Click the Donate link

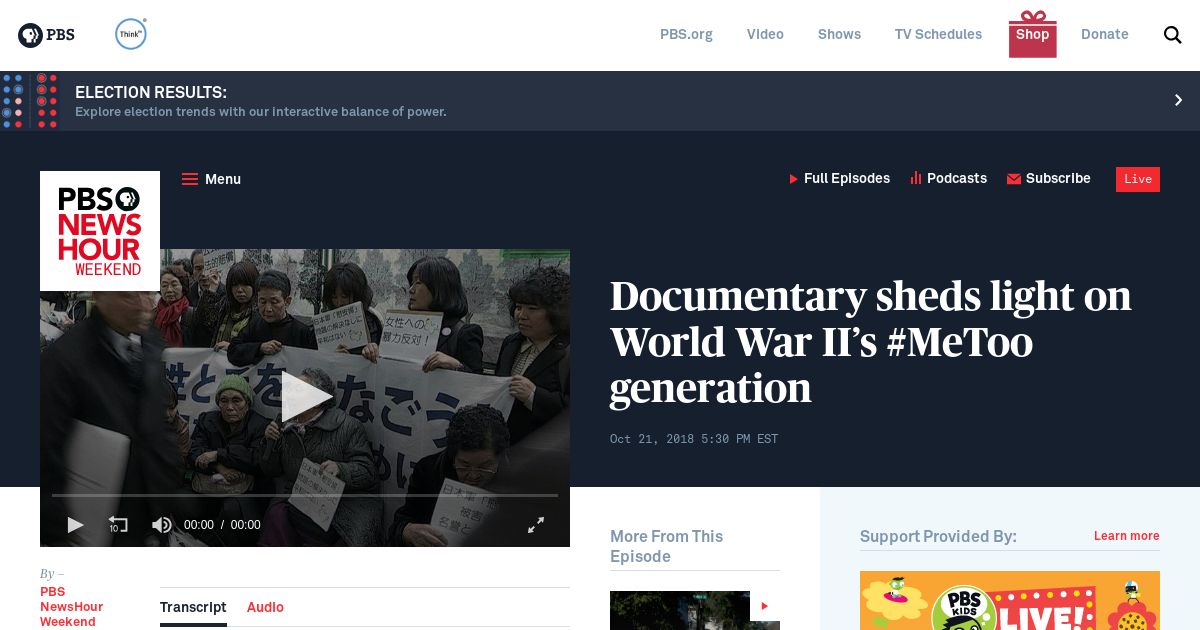pyautogui.click(x=1105, y=34)
